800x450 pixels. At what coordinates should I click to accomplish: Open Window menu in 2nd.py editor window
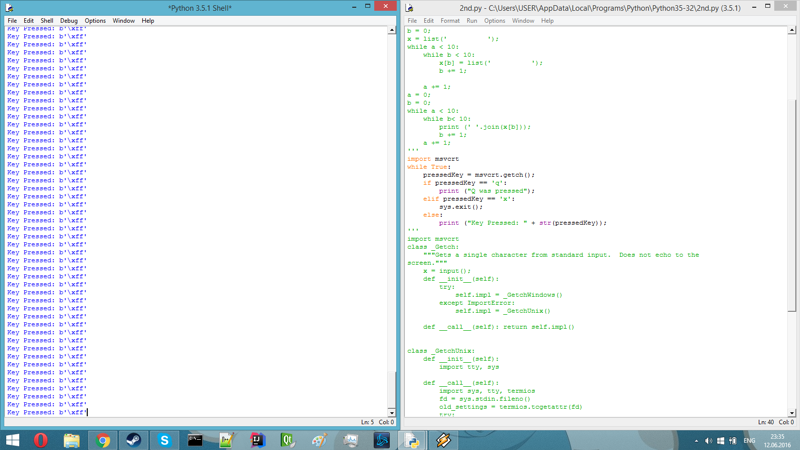coord(523,21)
